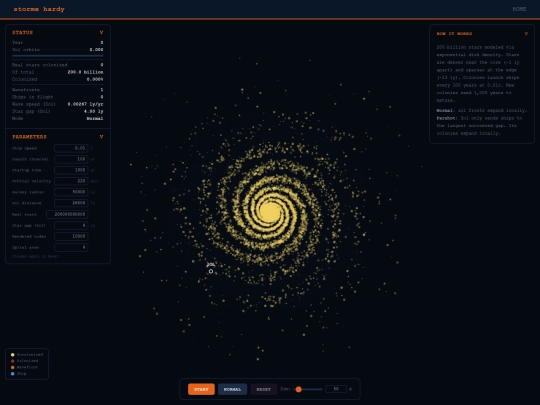Click the storms hardy site title
The height and width of the screenshot is (405, 540).
39,9
